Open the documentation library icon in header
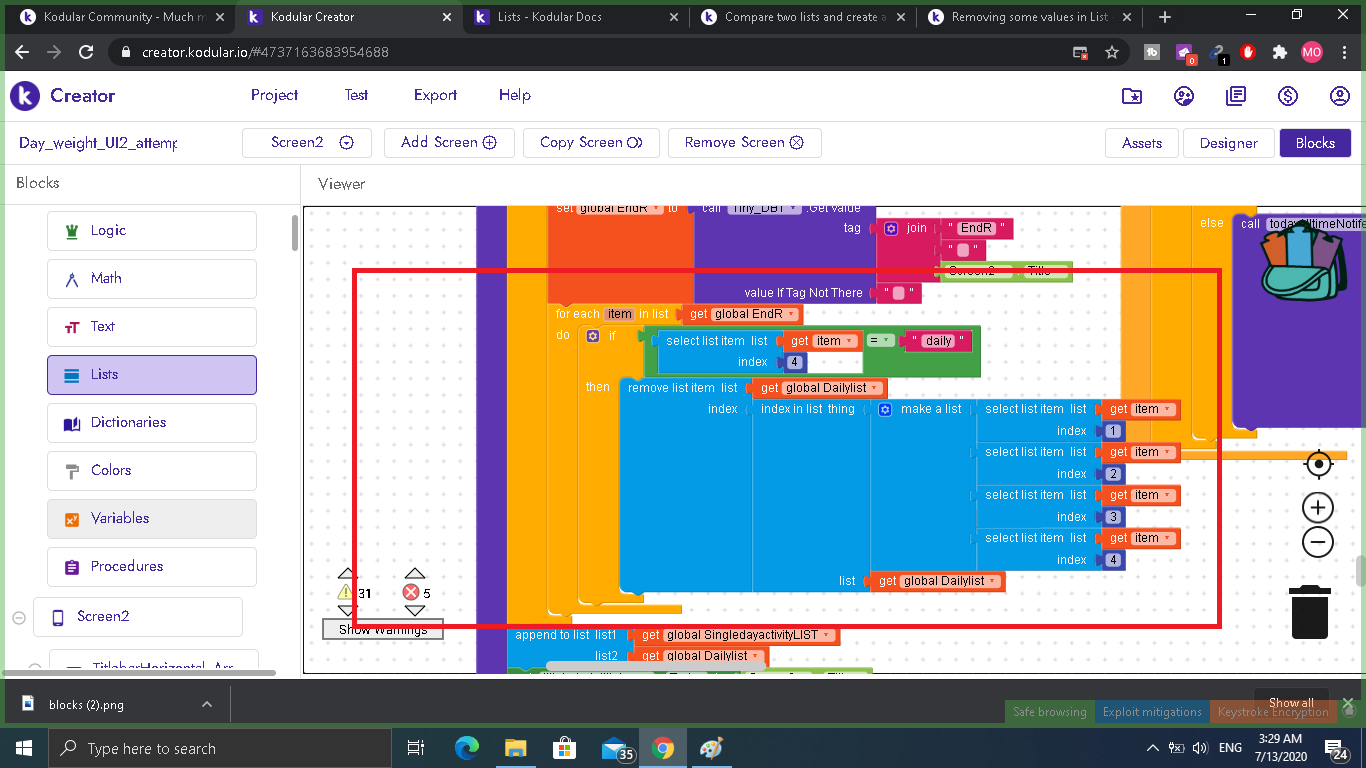1366x768 pixels. click(x=1236, y=96)
